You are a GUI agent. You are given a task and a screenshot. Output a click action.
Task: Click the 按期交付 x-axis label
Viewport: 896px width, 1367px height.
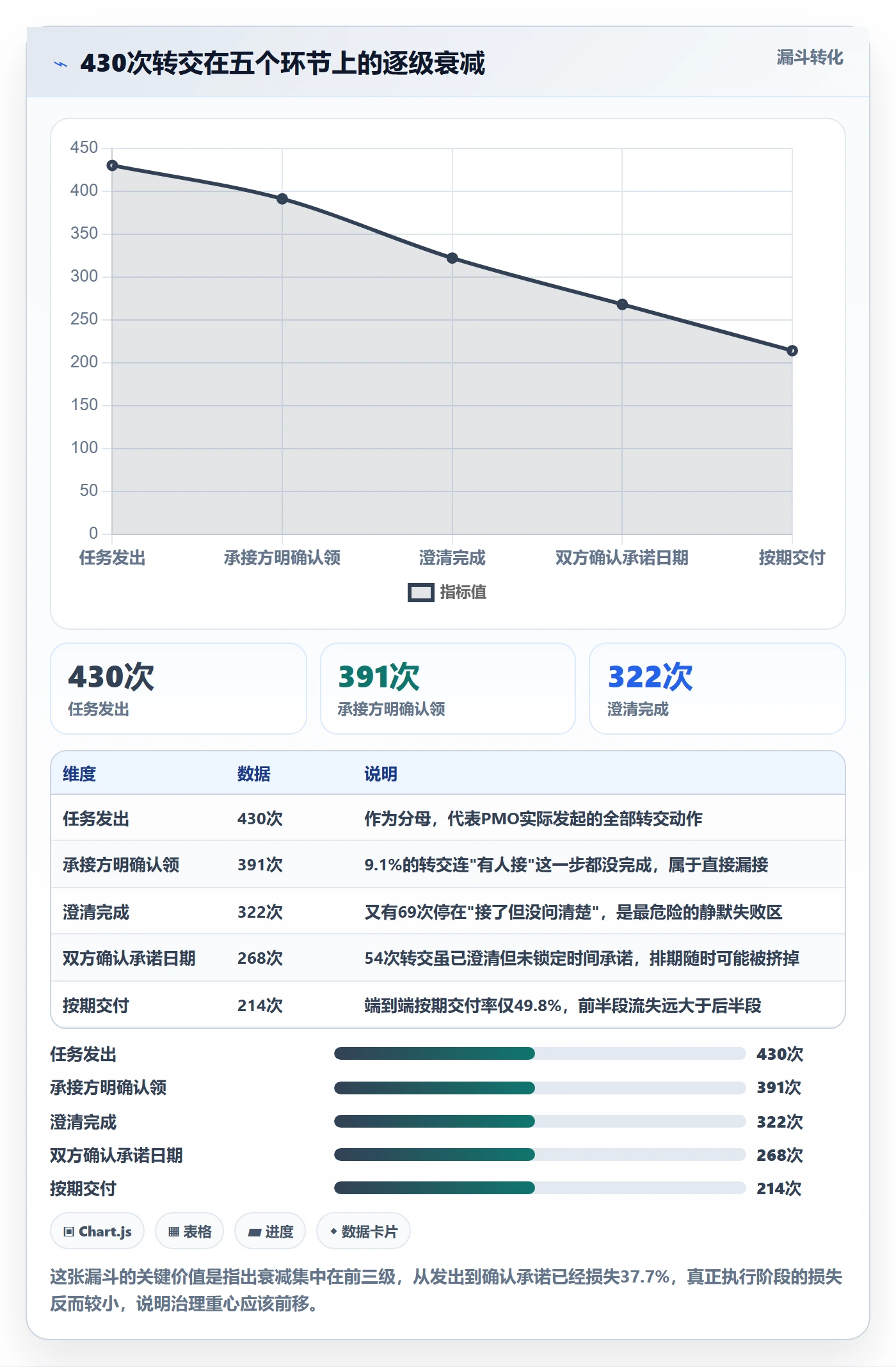pos(792,558)
